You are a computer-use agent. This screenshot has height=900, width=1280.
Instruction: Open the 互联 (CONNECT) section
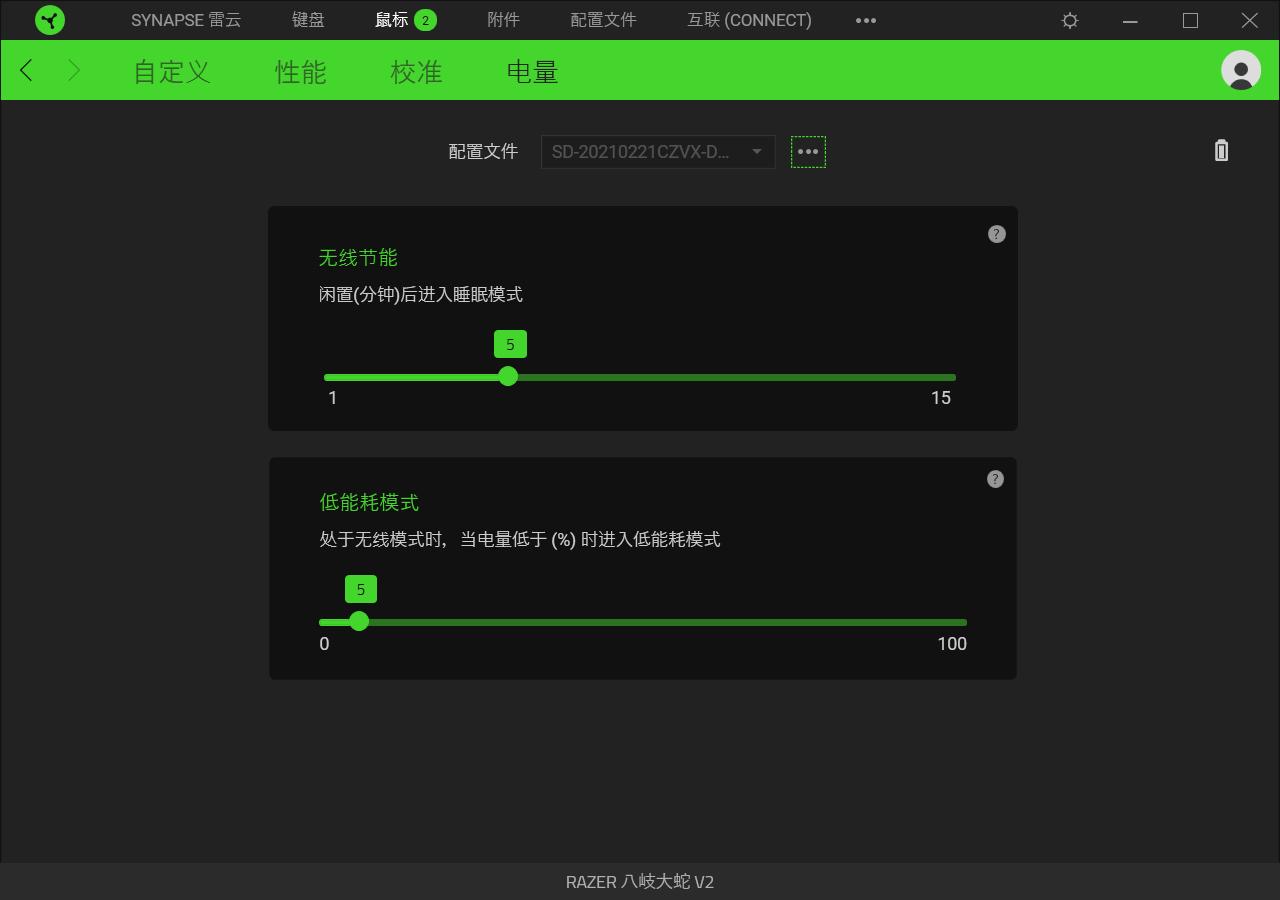[x=748, y=20]
